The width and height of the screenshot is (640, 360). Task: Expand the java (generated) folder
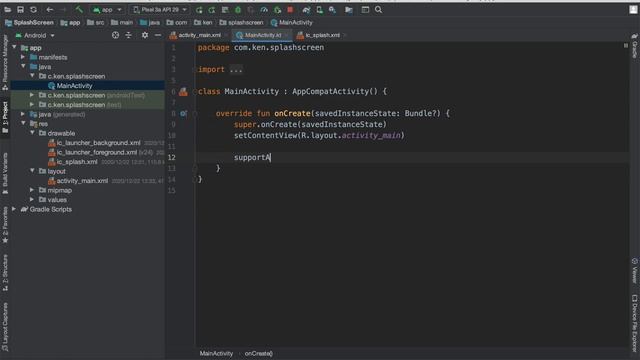tap(23, 114)
